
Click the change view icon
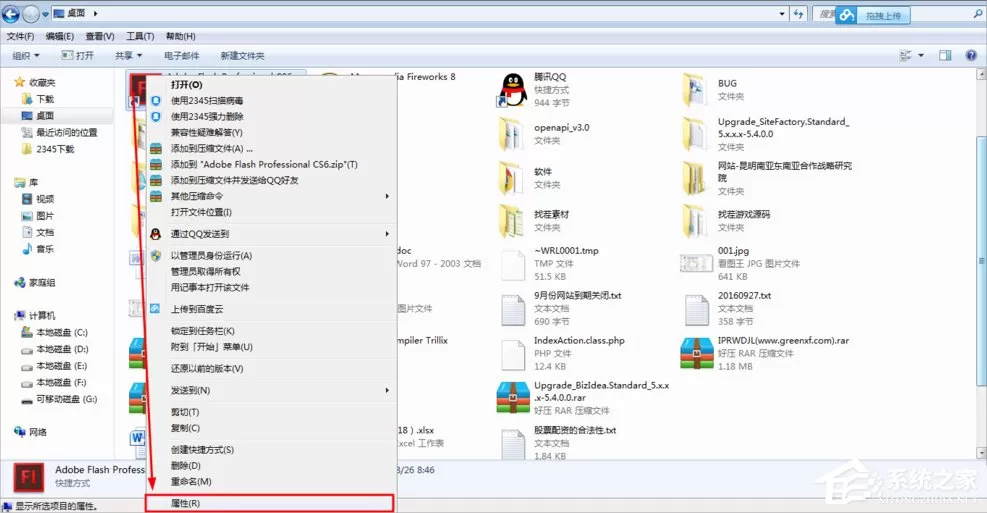point(906,55)
